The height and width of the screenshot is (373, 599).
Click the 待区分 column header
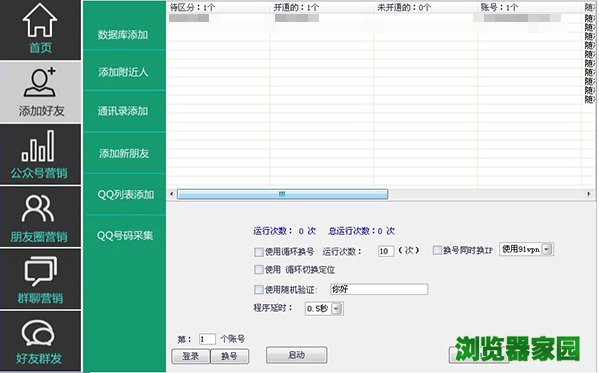(219, 7)
